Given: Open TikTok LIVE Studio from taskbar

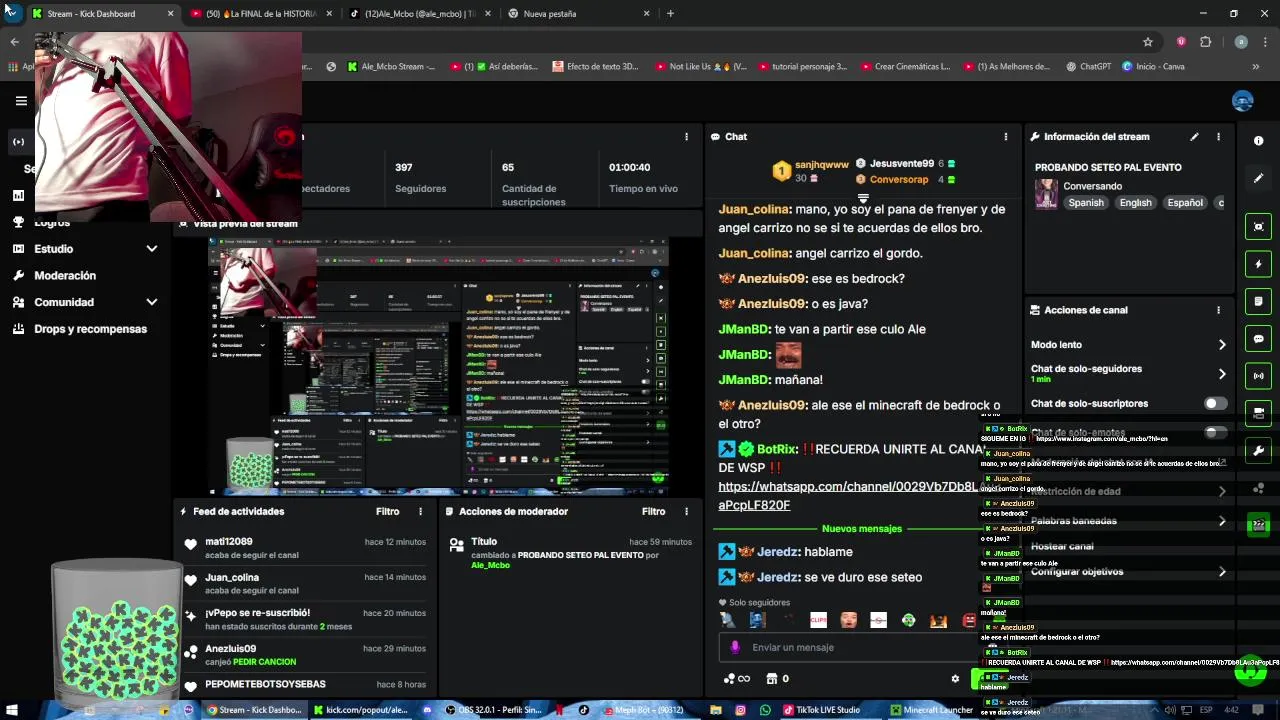Looking at the screenshot, I should pos(820,710).
